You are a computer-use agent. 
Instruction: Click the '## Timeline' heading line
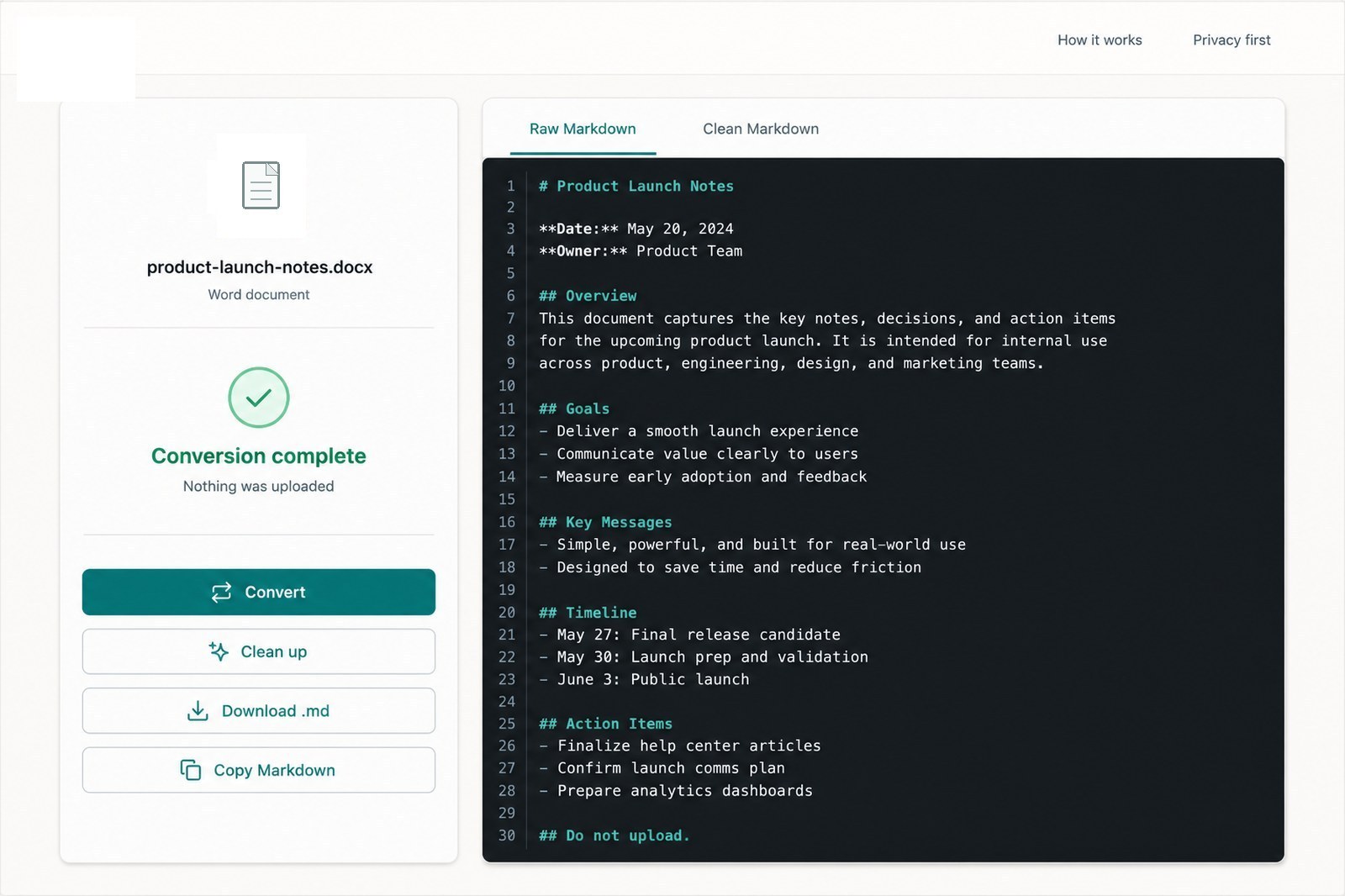(x=588, y=613)
